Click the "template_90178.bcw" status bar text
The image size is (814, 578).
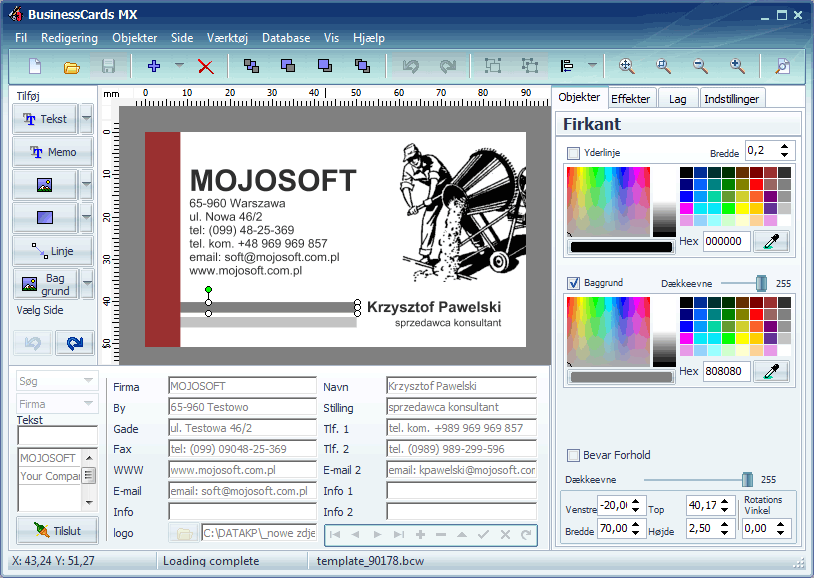tap(370, 561)
